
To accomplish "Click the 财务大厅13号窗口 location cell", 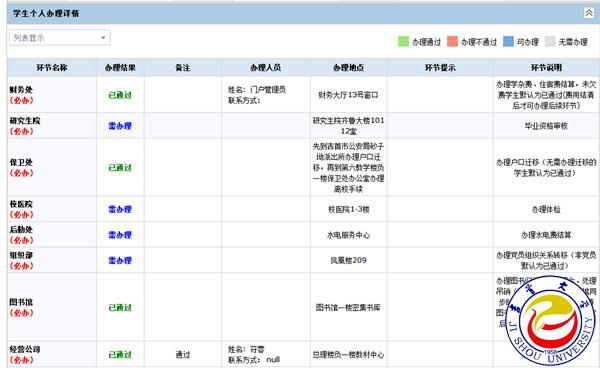I will pos(348,95).
